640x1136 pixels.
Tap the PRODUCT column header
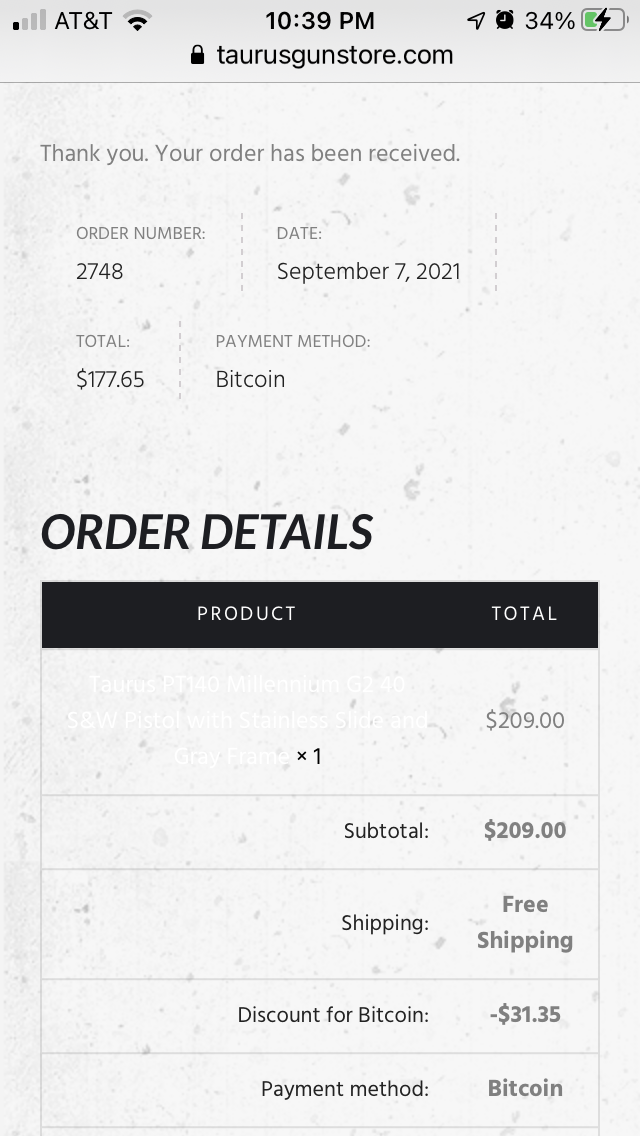pos(246,614)
